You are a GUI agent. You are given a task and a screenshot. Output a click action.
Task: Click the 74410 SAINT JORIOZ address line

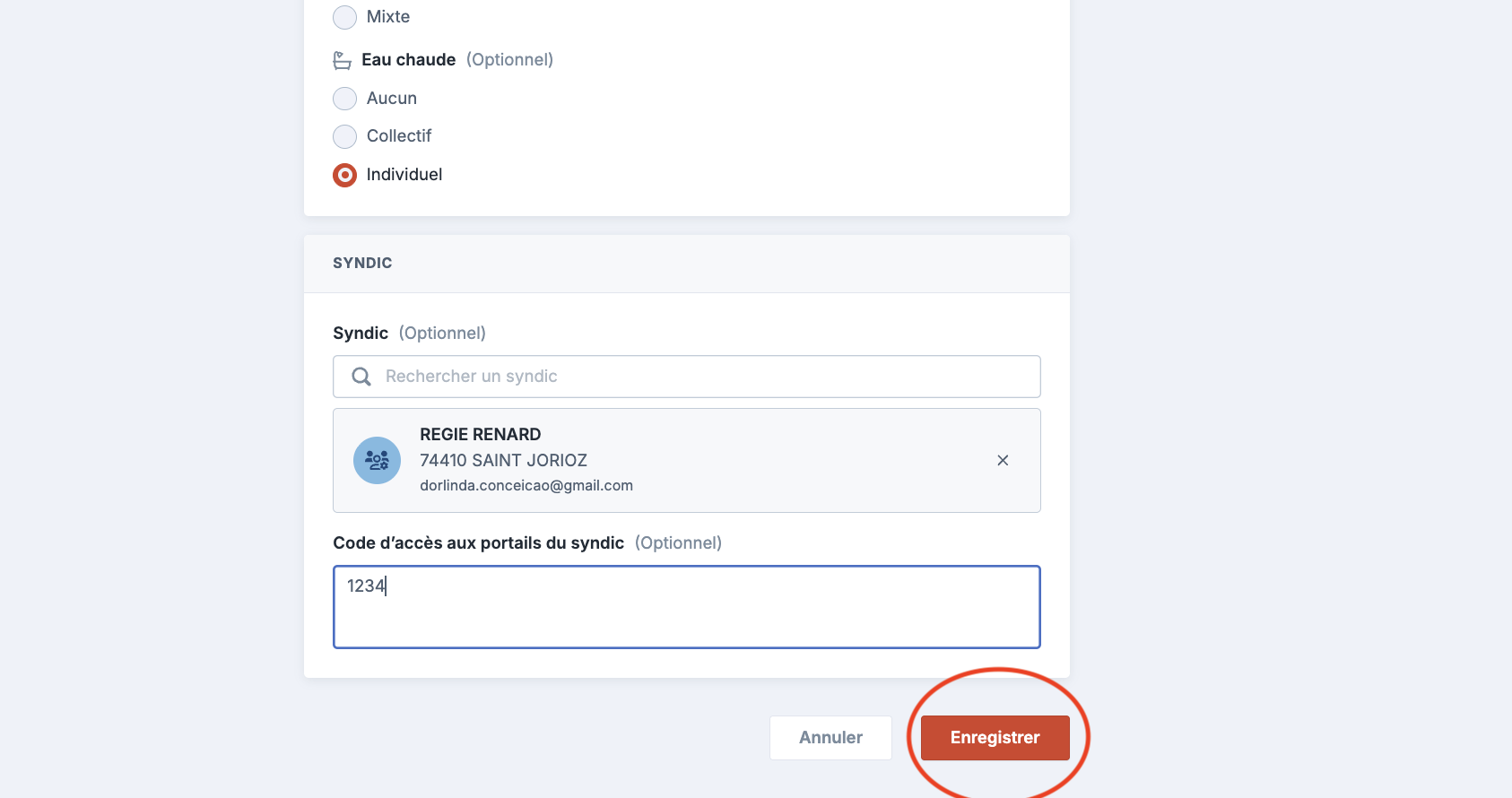503,461
